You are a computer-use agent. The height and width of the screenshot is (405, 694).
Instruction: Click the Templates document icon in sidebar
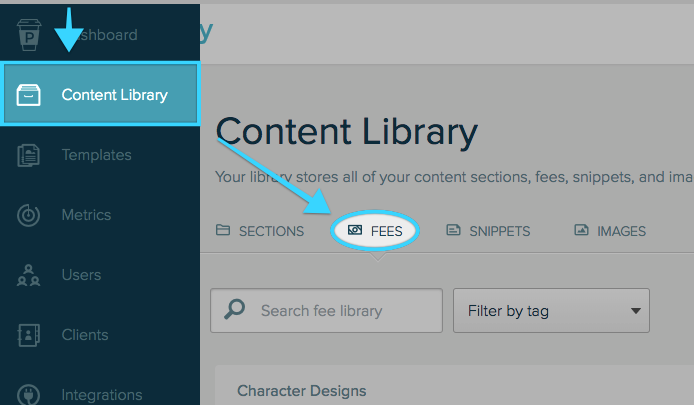coord(29,155)
